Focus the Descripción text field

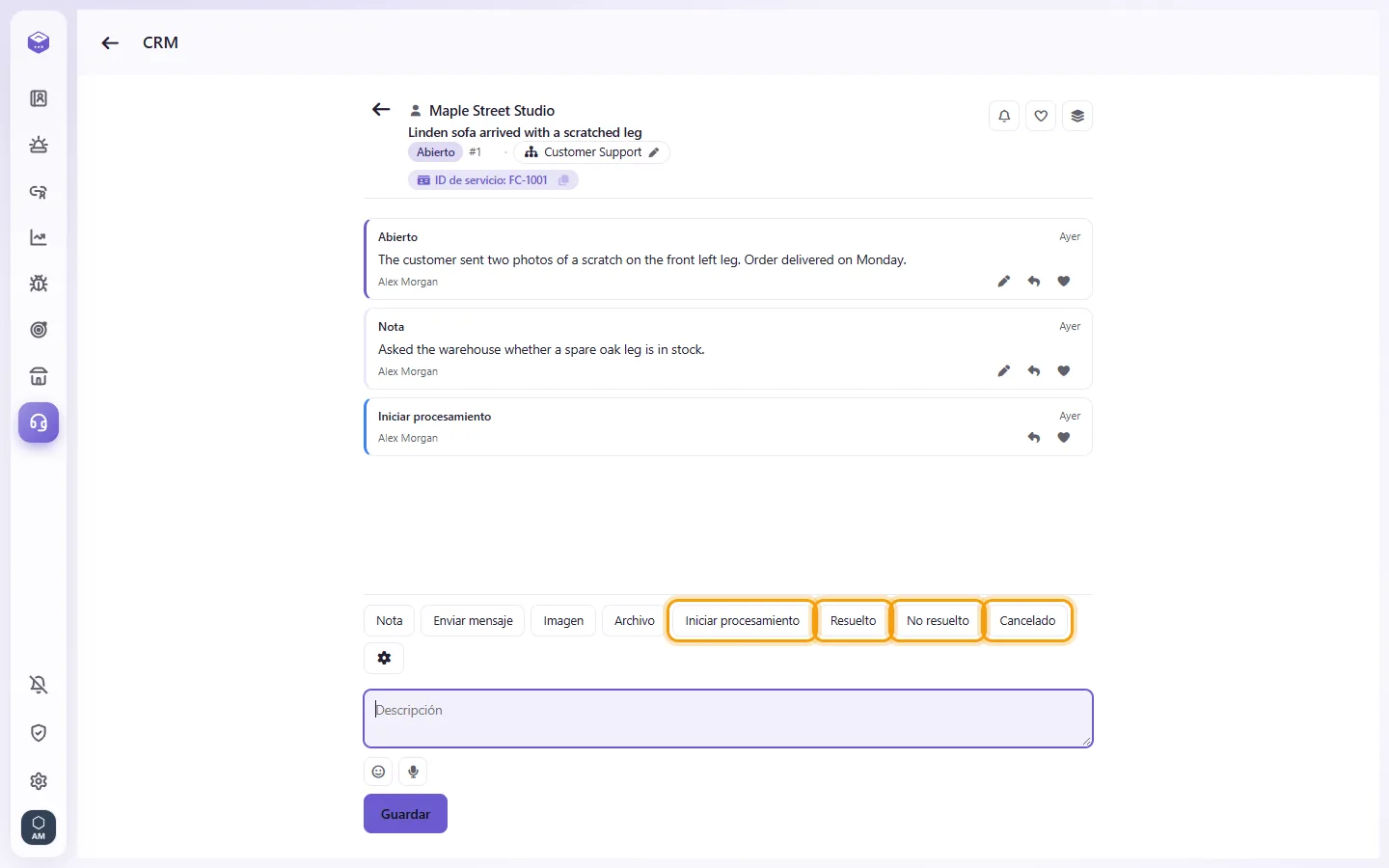tap(728, 719)
